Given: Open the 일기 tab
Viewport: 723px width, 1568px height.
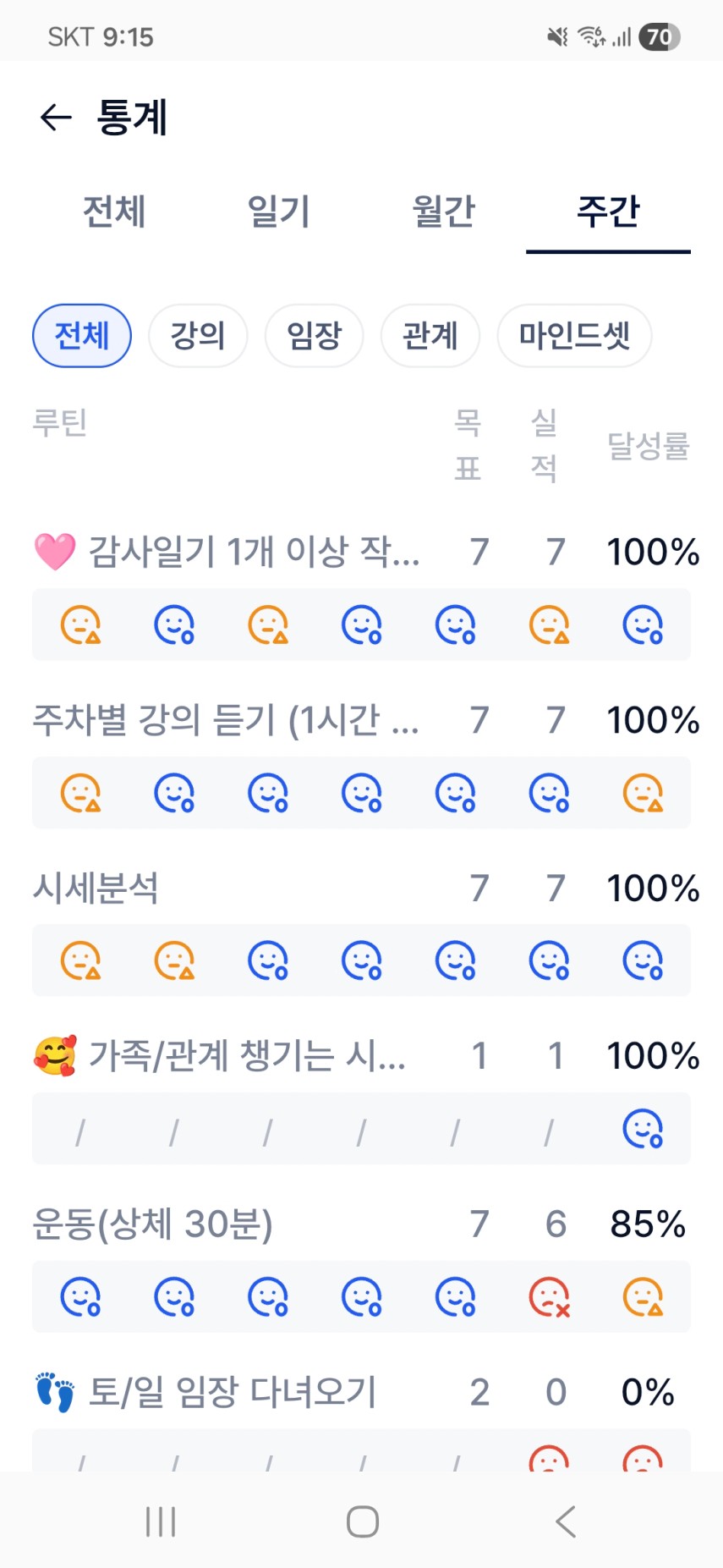Looking at the screenshot, I should (x=278, y=212).
